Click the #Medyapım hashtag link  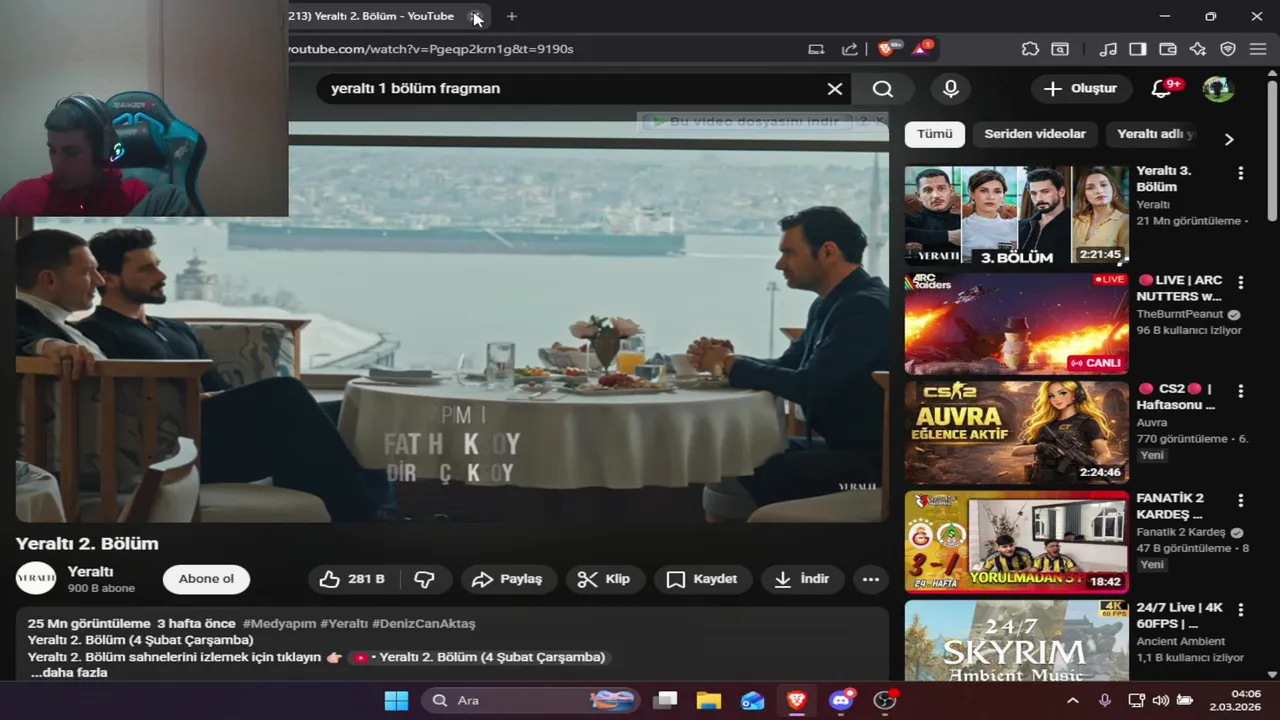279,623
